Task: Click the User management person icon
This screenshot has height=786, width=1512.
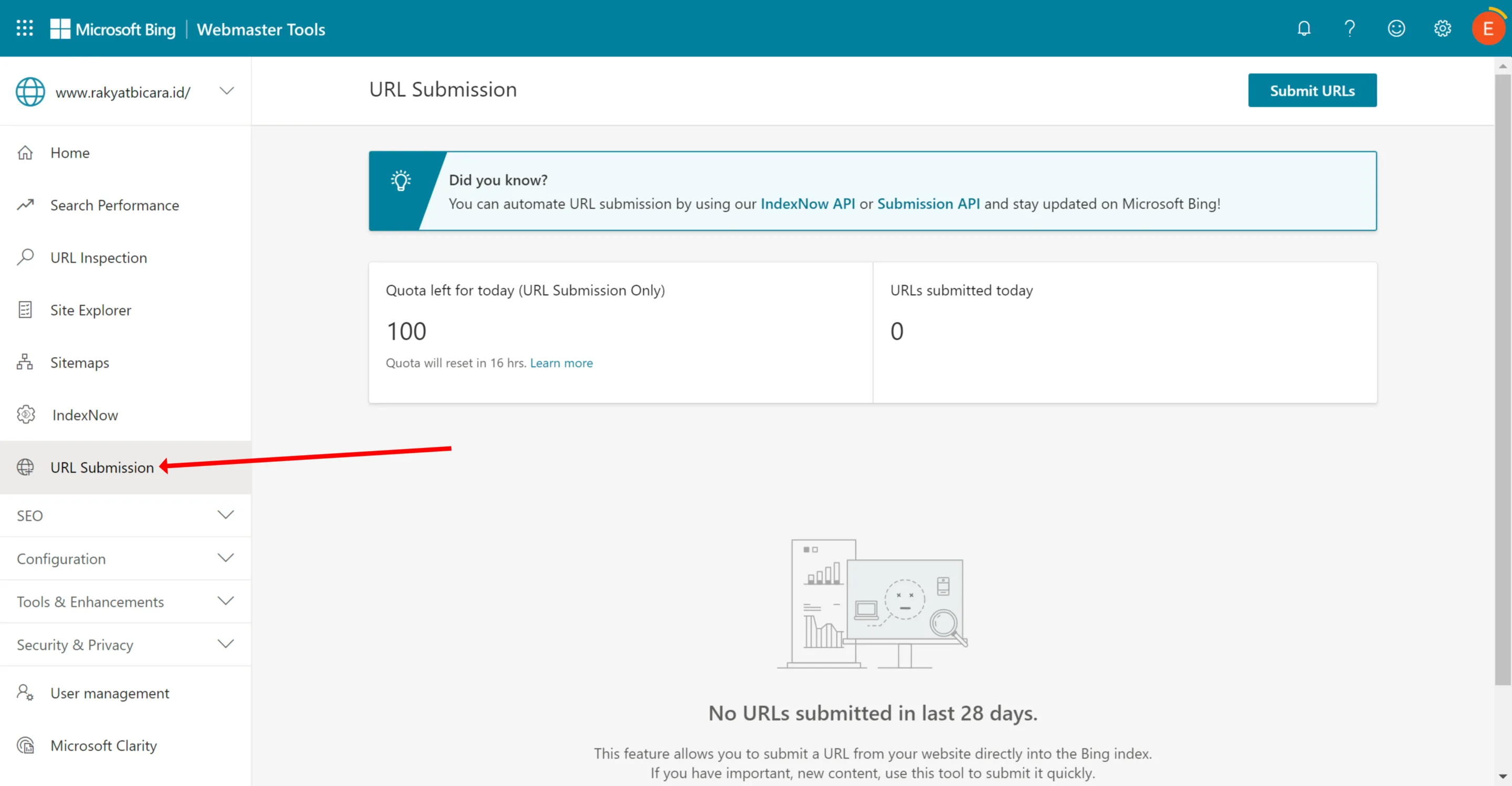Action: 25,693
